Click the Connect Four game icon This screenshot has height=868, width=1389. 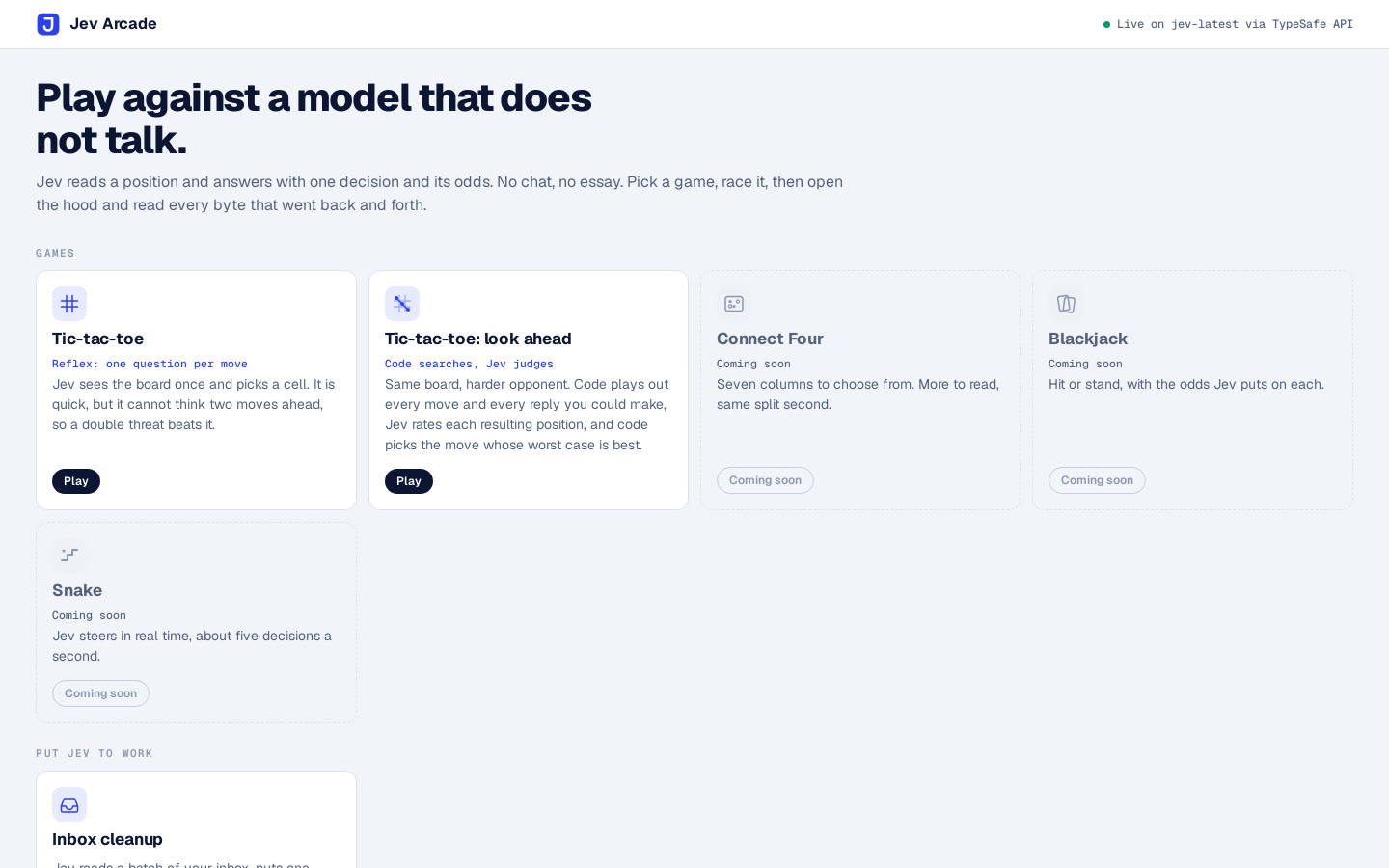[734, 304]
